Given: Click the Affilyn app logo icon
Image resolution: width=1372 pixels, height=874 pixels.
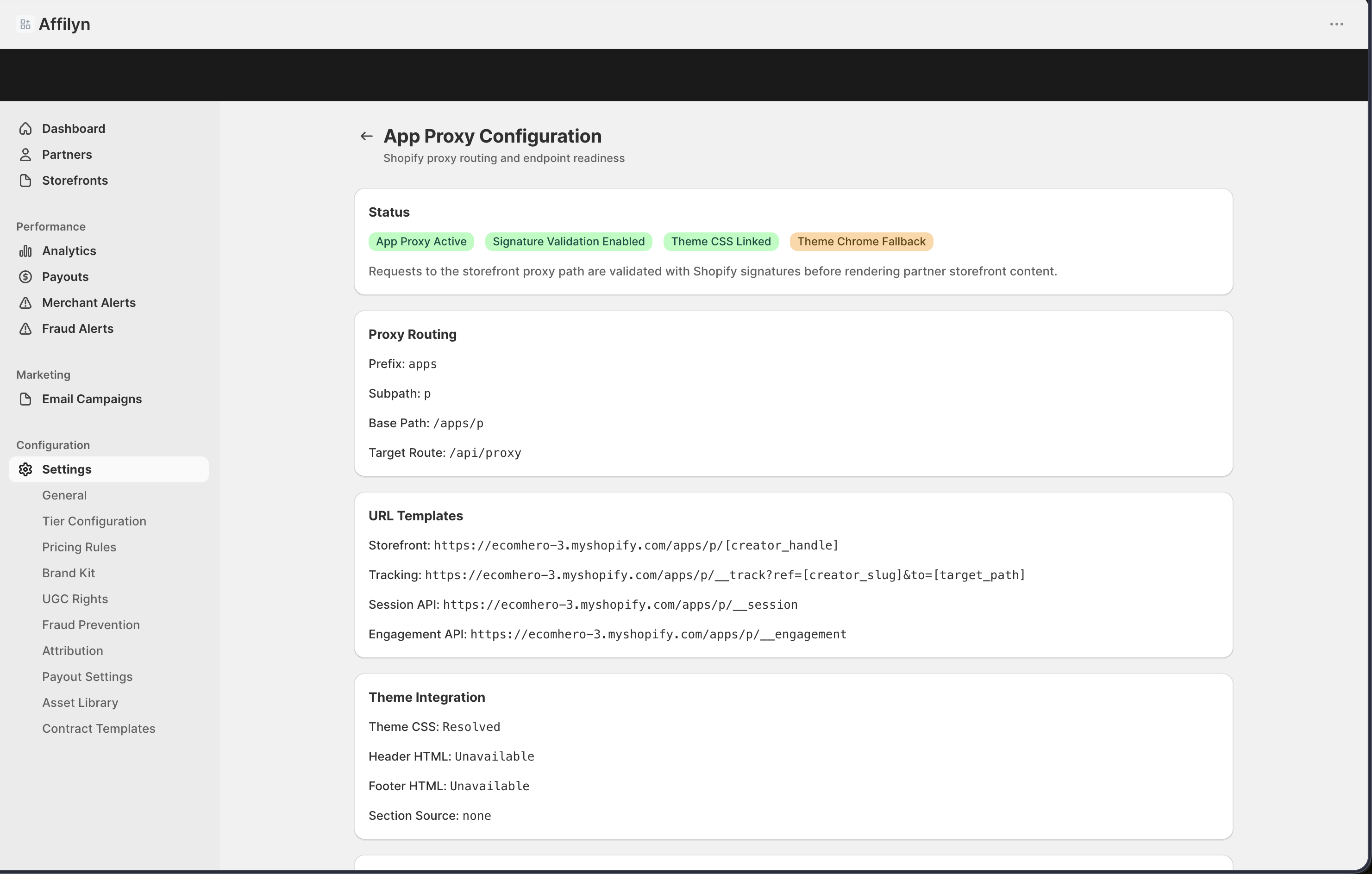Looking at the screenshot, I should [x=25, y=24].
